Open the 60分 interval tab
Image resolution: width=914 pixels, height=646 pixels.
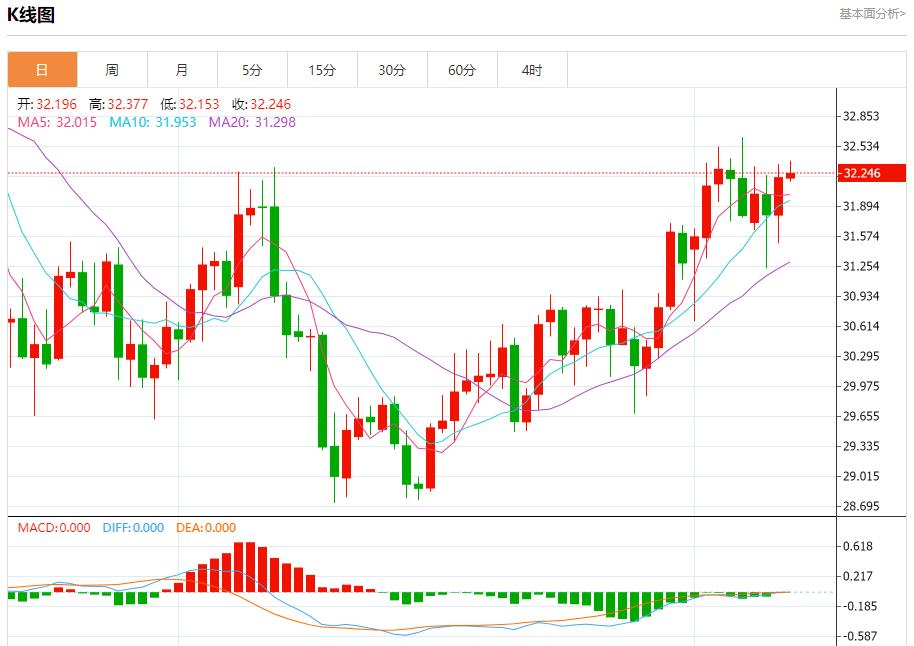(462, 70)
